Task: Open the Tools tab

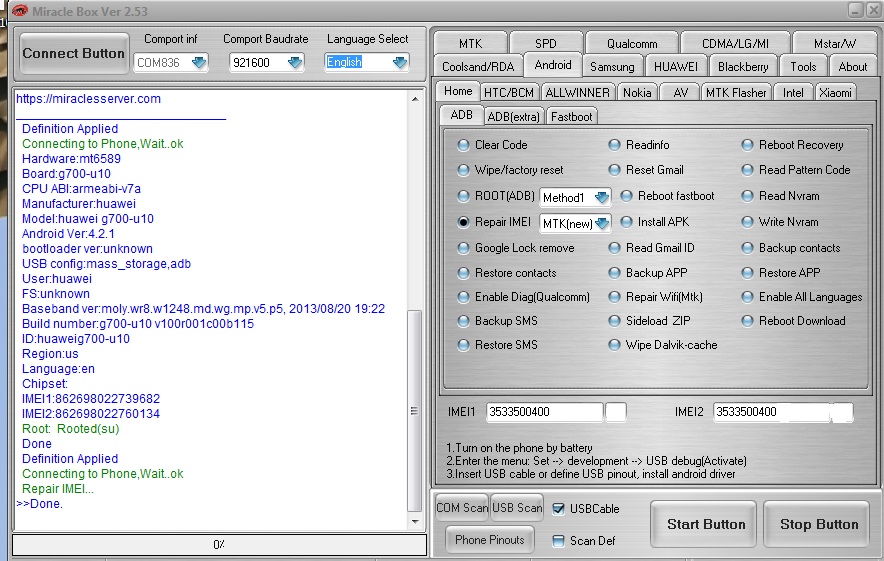Action: [803, 67]
